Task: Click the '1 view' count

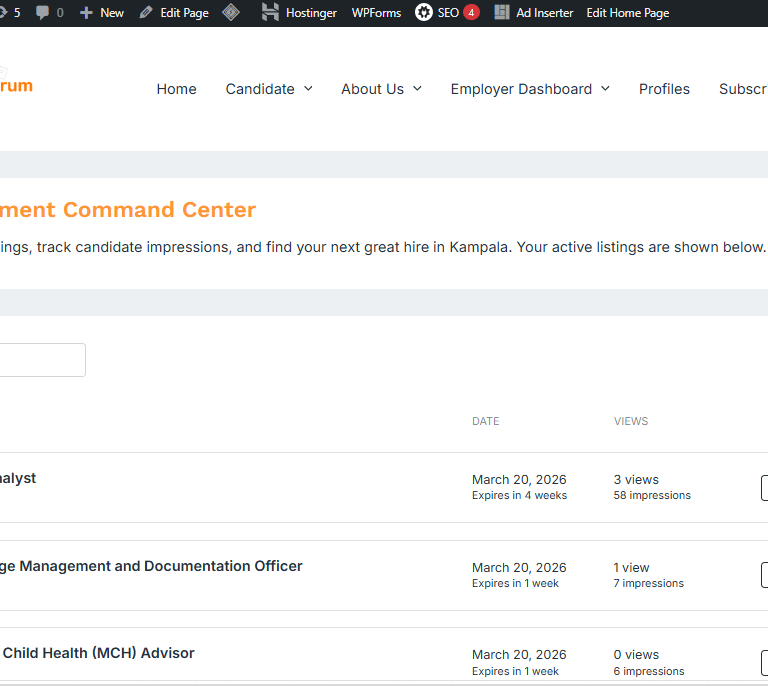Action: [631, 568]
